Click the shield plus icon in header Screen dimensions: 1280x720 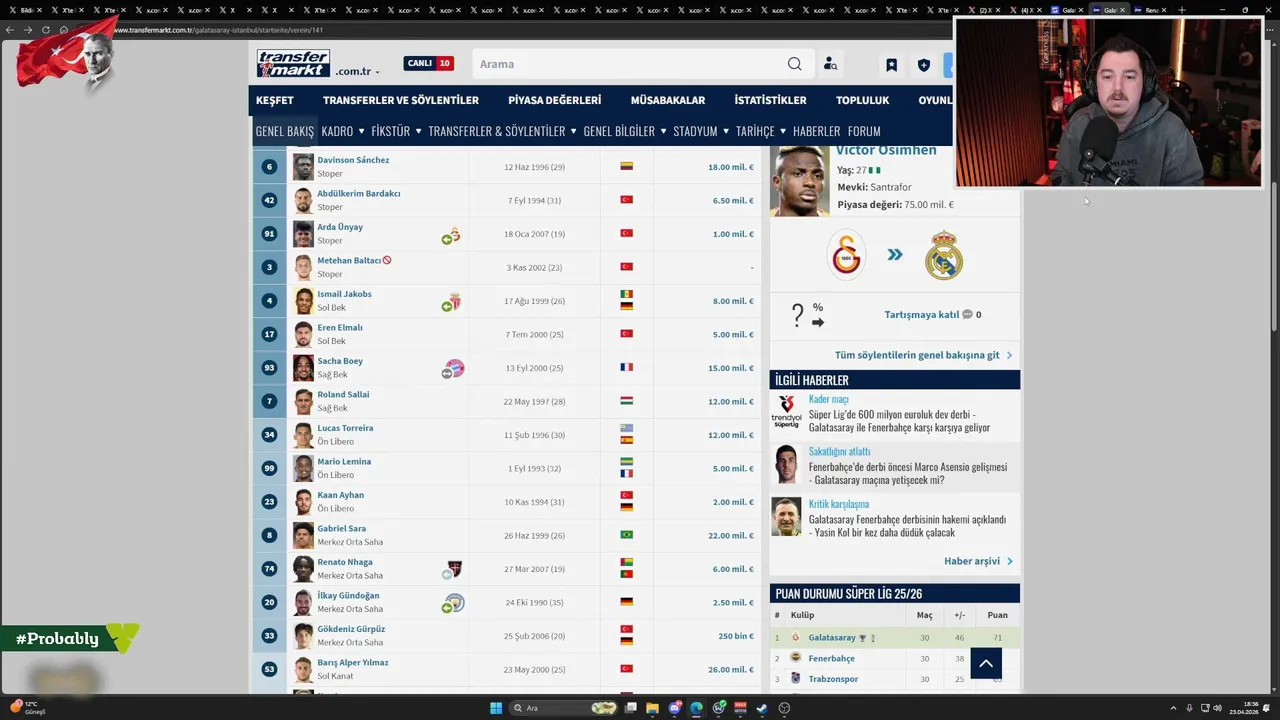click(x=924, y=65)
